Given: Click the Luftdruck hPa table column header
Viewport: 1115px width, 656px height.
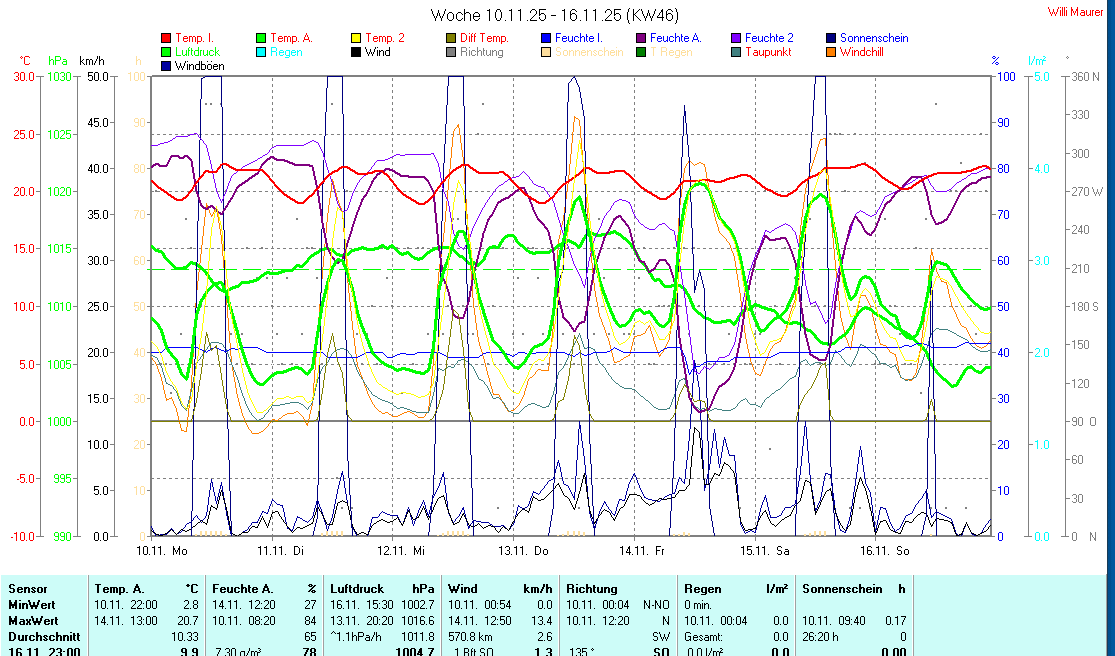Looking at the screenshot, I should (384, 589).
